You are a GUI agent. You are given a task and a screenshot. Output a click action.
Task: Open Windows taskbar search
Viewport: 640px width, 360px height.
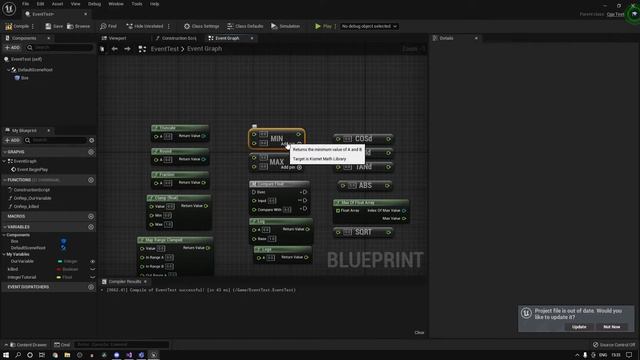pyautogui.click(x=18, y=355)
